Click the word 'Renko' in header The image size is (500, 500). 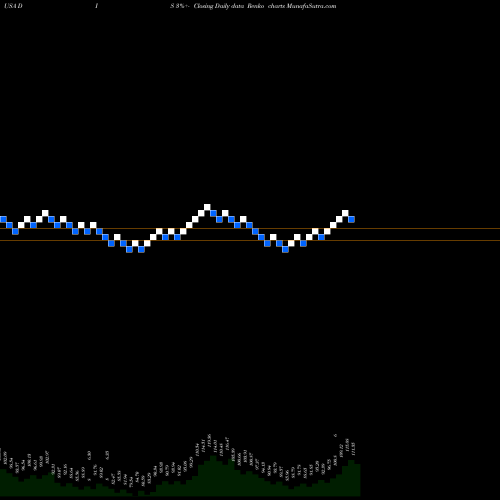tap(256, 6)
